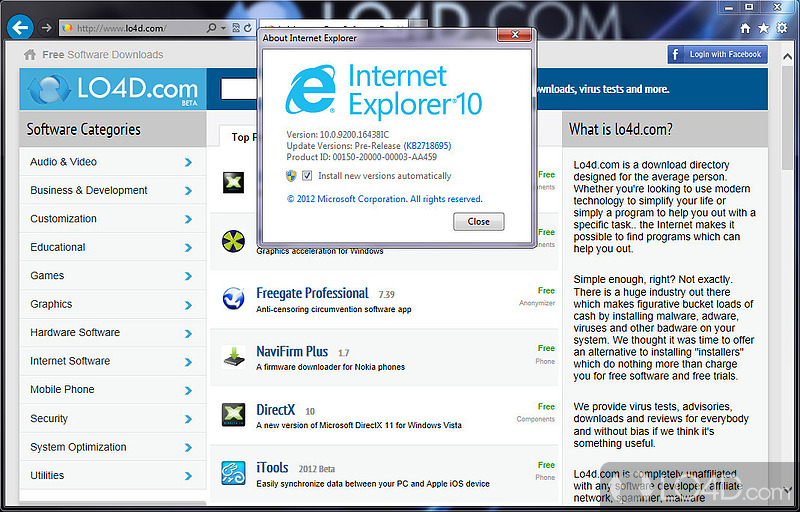Open the 2012 Microsoft Corporation copyright link
The height and width of the screenshot is (512, 800).
(x=385, y=199)
